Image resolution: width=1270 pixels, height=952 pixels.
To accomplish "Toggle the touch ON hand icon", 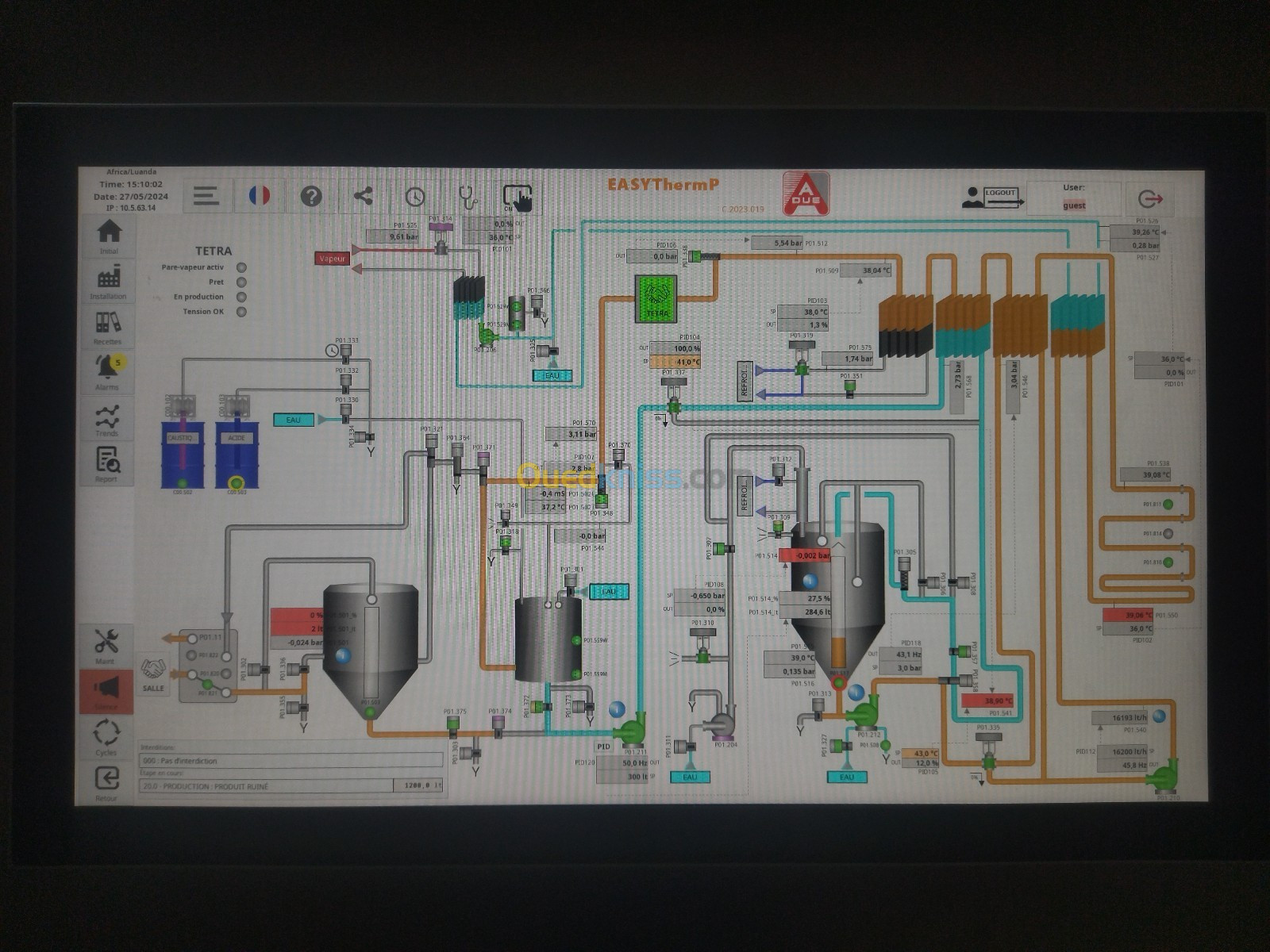I will coord(518,198).
